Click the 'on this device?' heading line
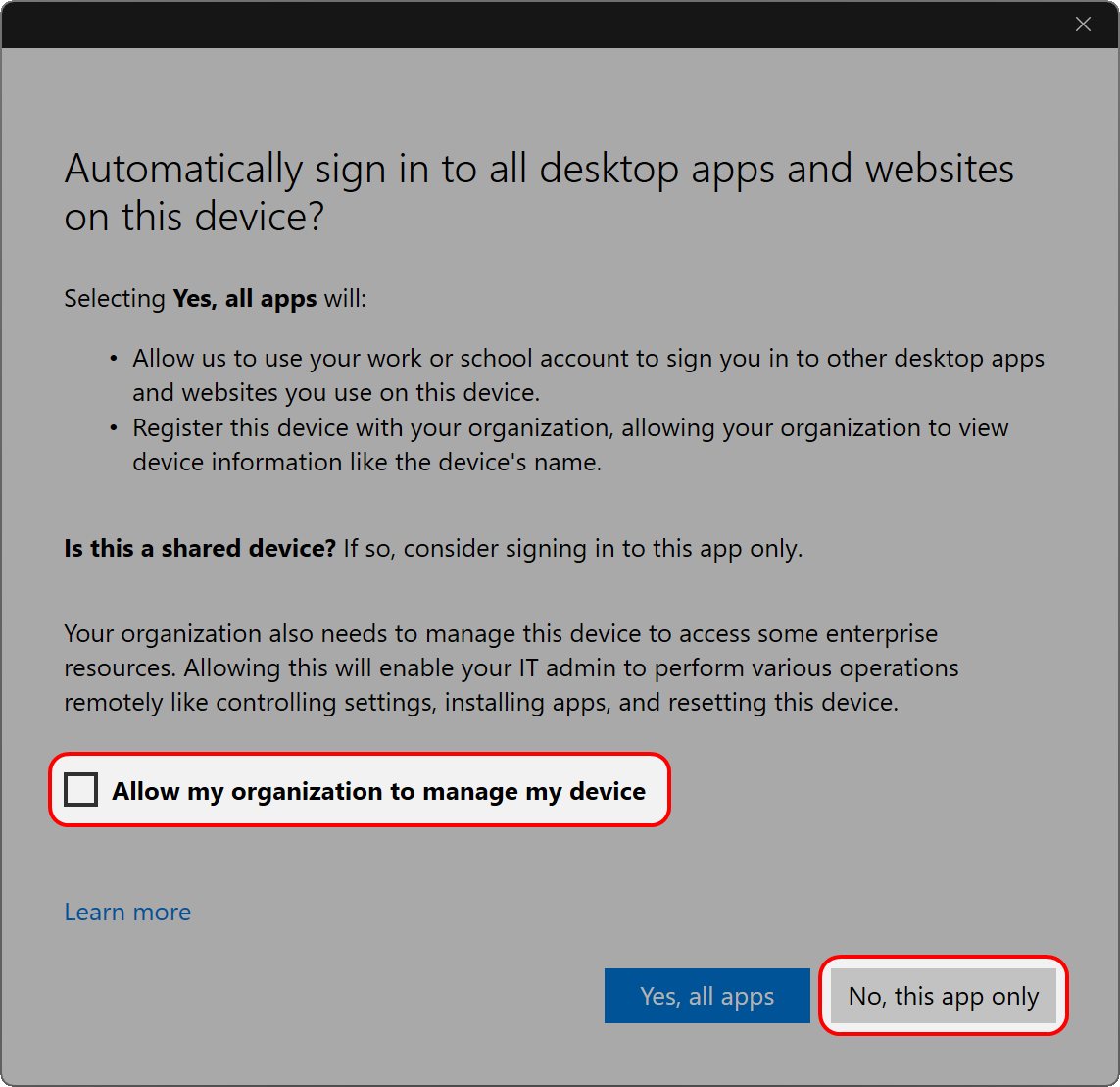The height and width of the screenshot is (1087, 1120). (194, 218)
